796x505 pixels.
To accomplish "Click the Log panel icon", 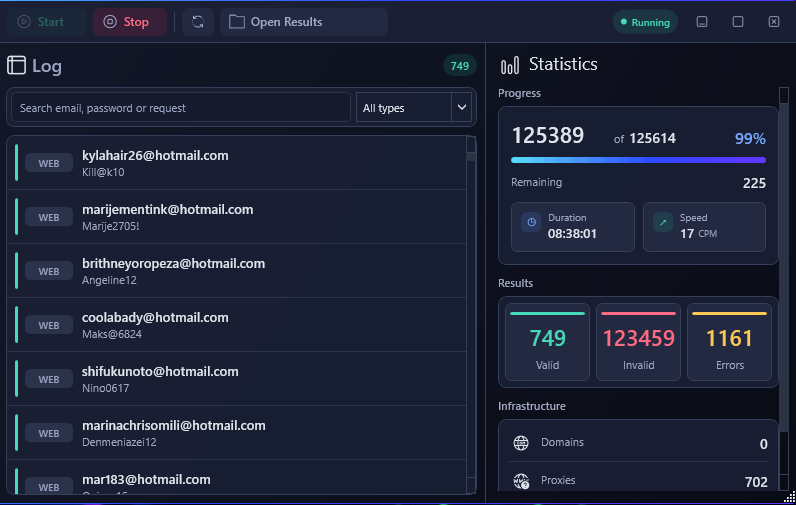I will point(16,65).
